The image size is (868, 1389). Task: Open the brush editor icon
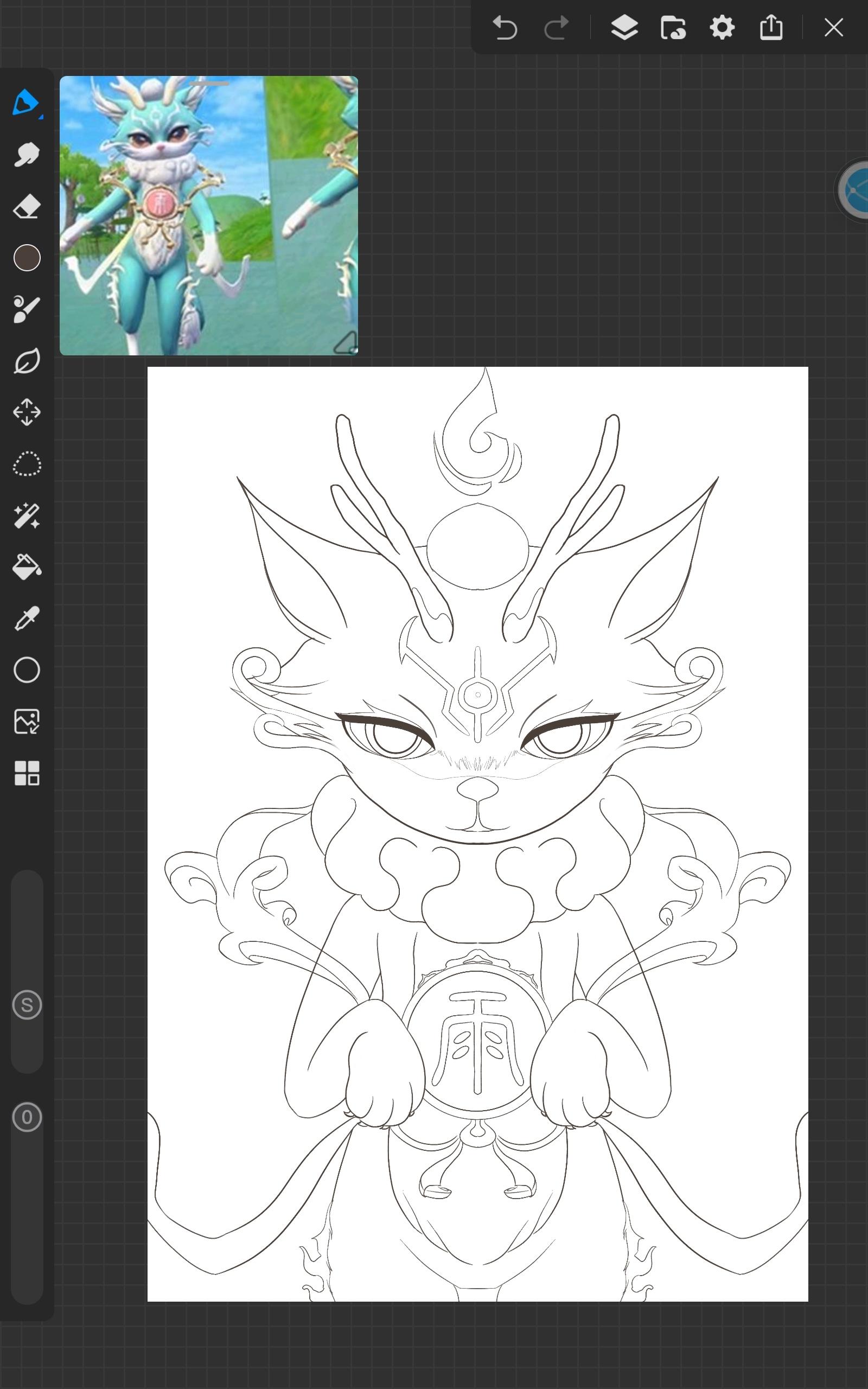(27, 309)
